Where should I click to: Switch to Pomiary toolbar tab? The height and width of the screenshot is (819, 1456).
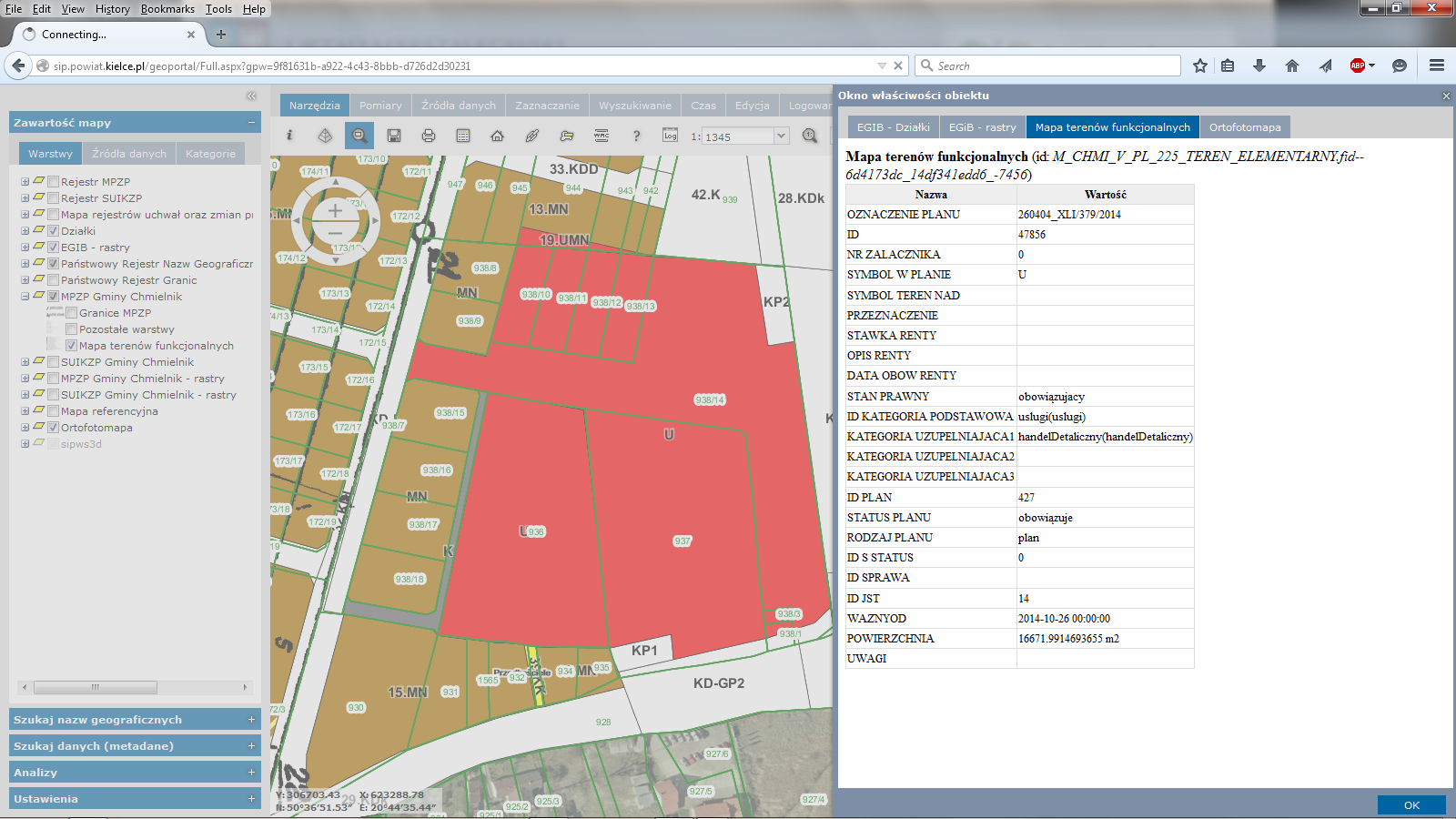pos(380,106)
